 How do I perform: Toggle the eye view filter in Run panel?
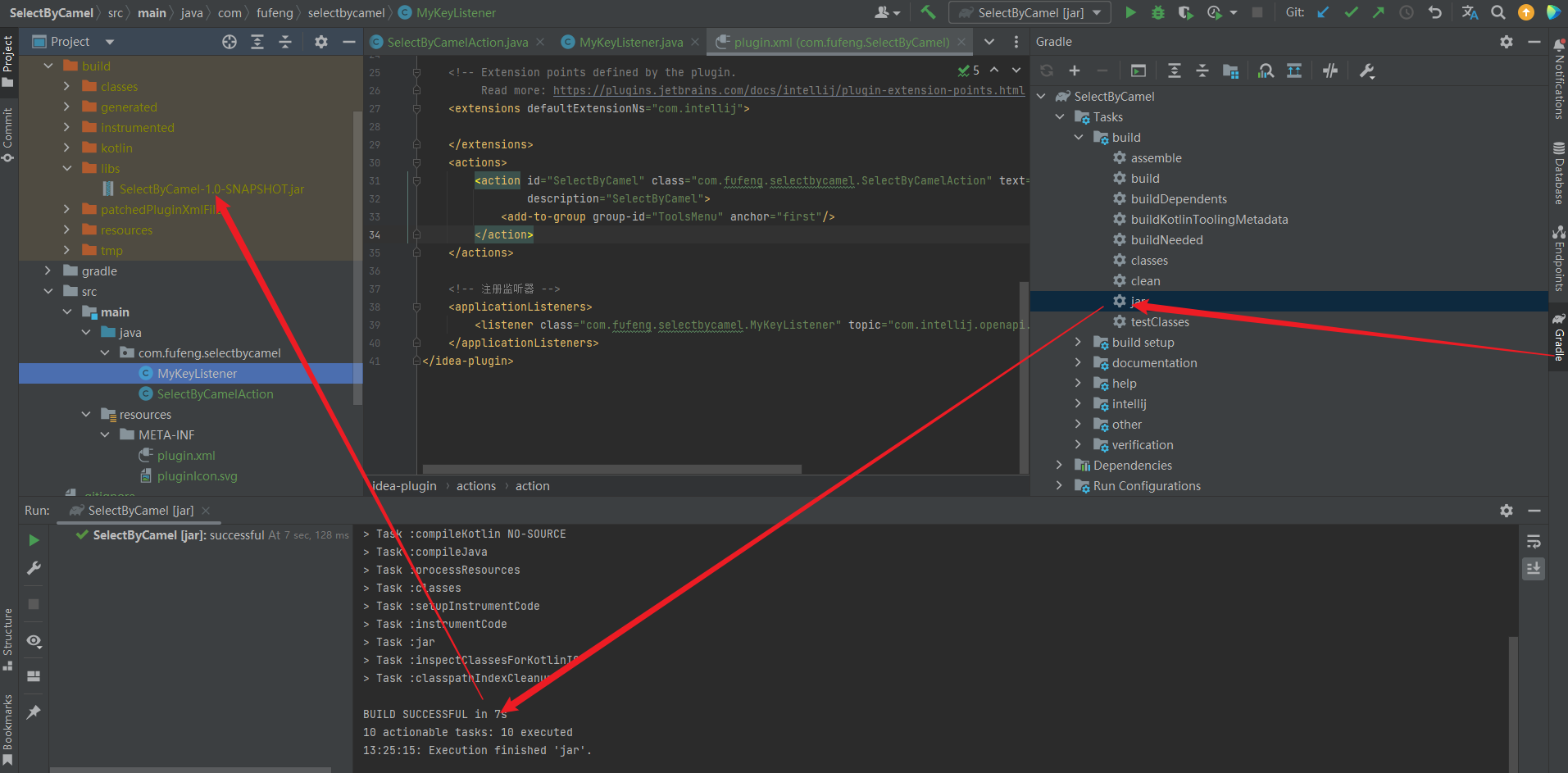point(34,640)
